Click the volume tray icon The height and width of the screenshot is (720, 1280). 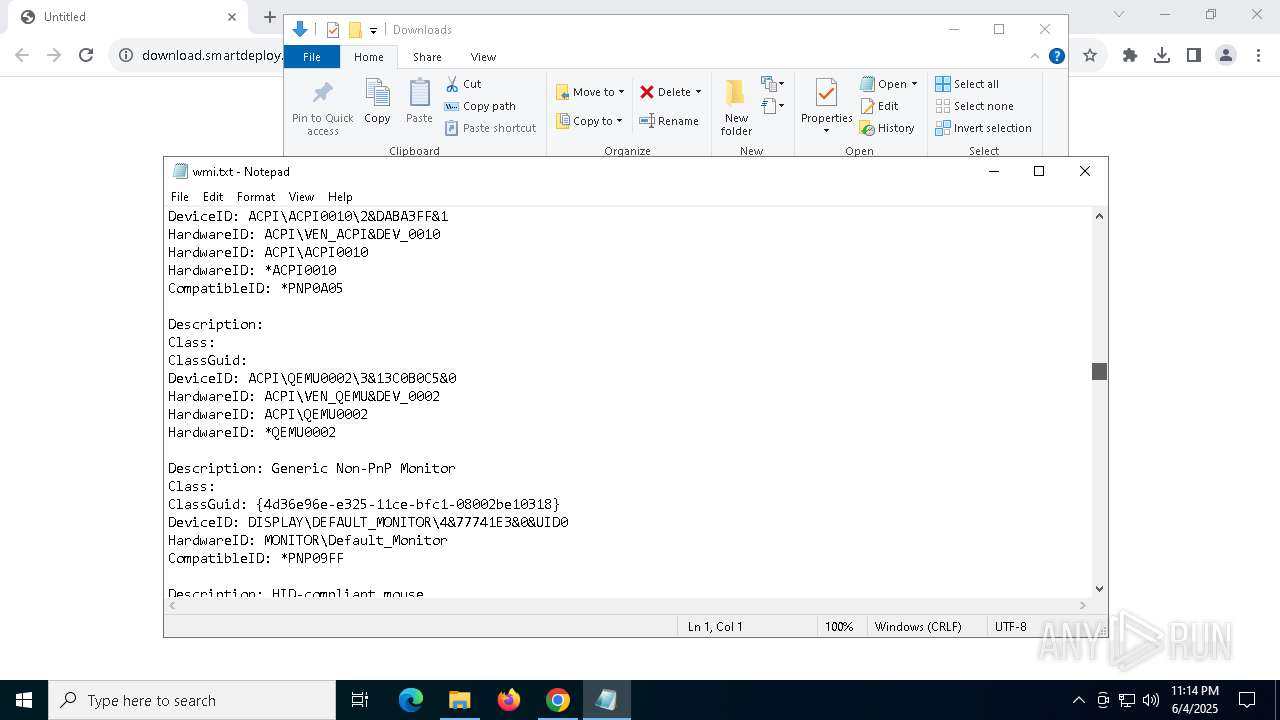tap(1150, 700)
